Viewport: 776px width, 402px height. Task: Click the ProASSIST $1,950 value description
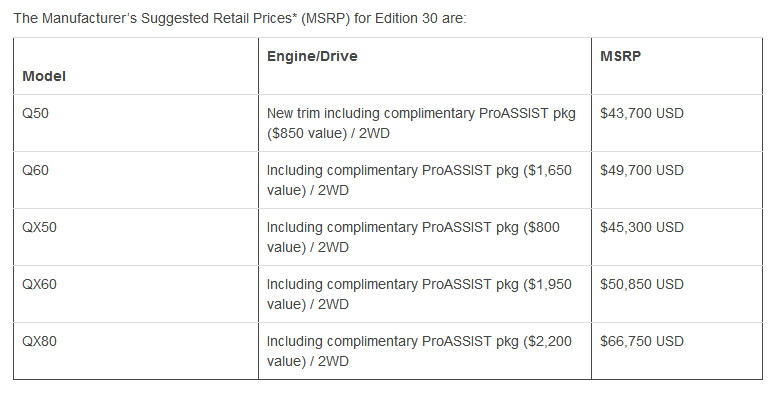(x=419, y=294)
